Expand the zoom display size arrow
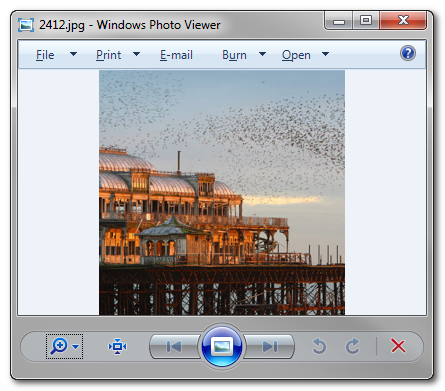This screenshot has width=445, height=391. (76, 347)
